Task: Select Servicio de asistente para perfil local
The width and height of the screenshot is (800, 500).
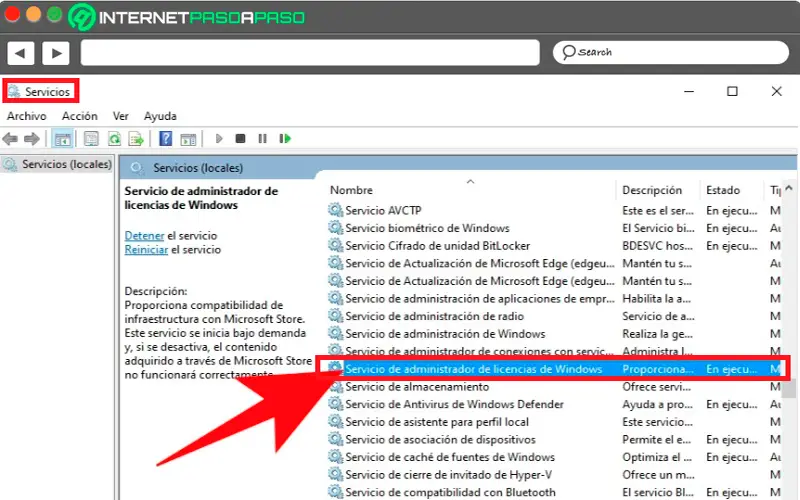Action: pyautogui.click(x=554, y=422)
